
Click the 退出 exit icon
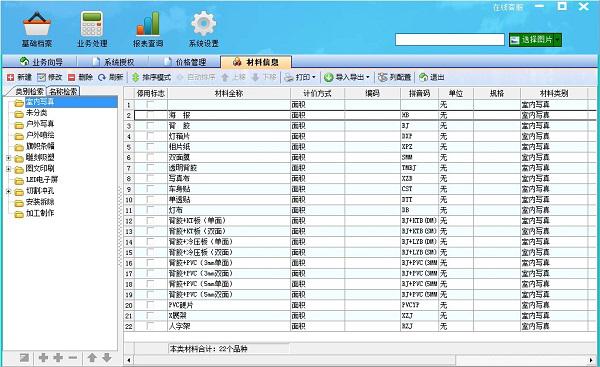423,77
